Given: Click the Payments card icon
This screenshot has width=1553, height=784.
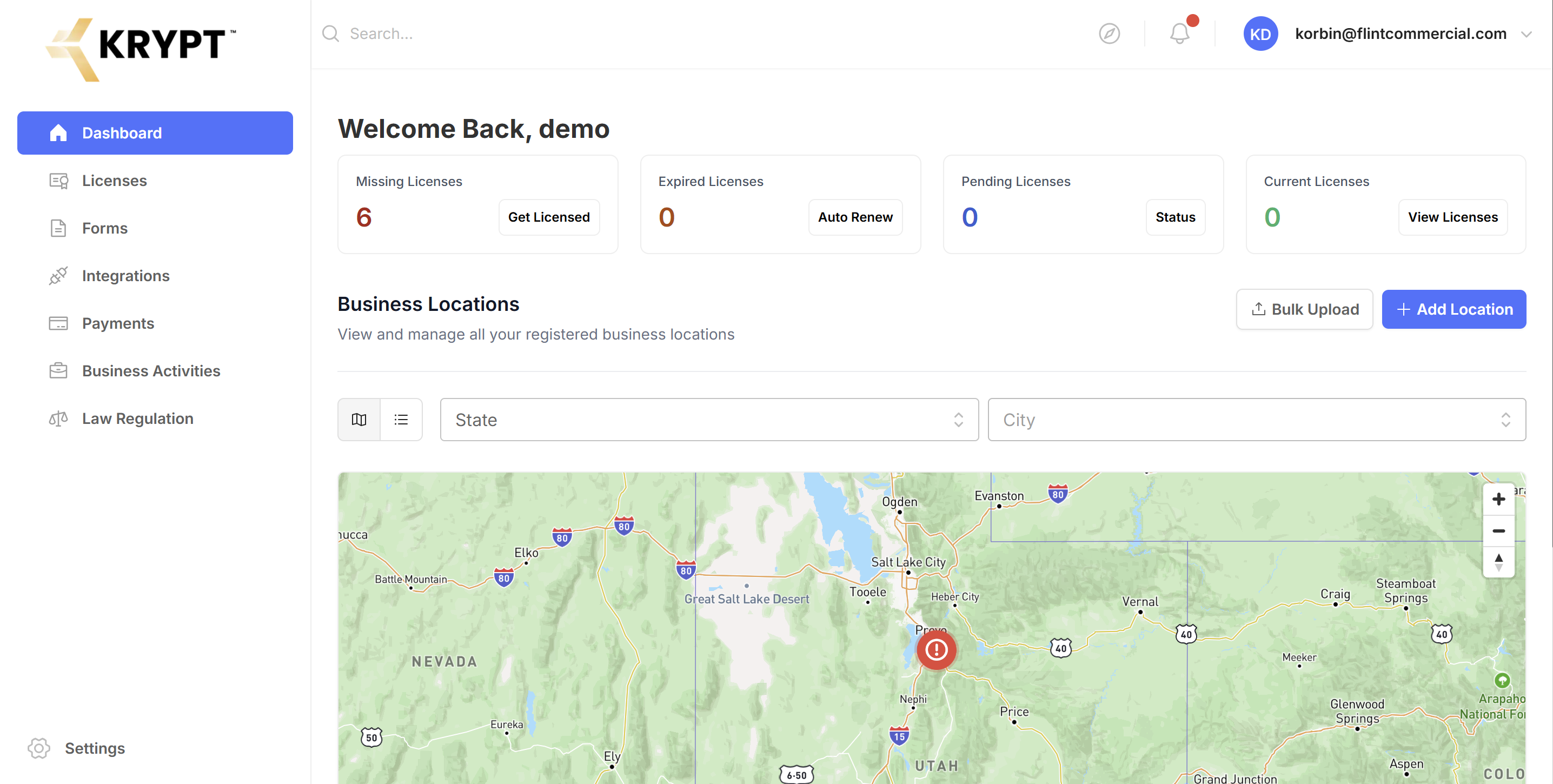Looking at the screenshot, I should pos(58,324).
